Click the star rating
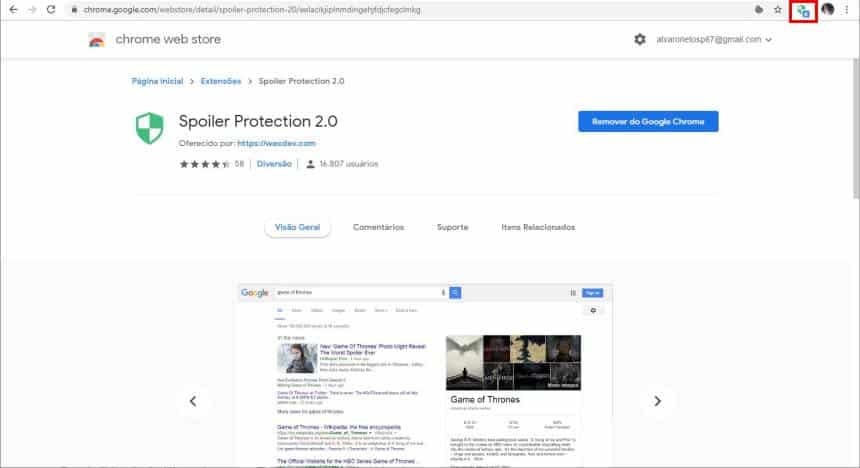The height and width of the screenshot is (468, 860). (205, 164)
